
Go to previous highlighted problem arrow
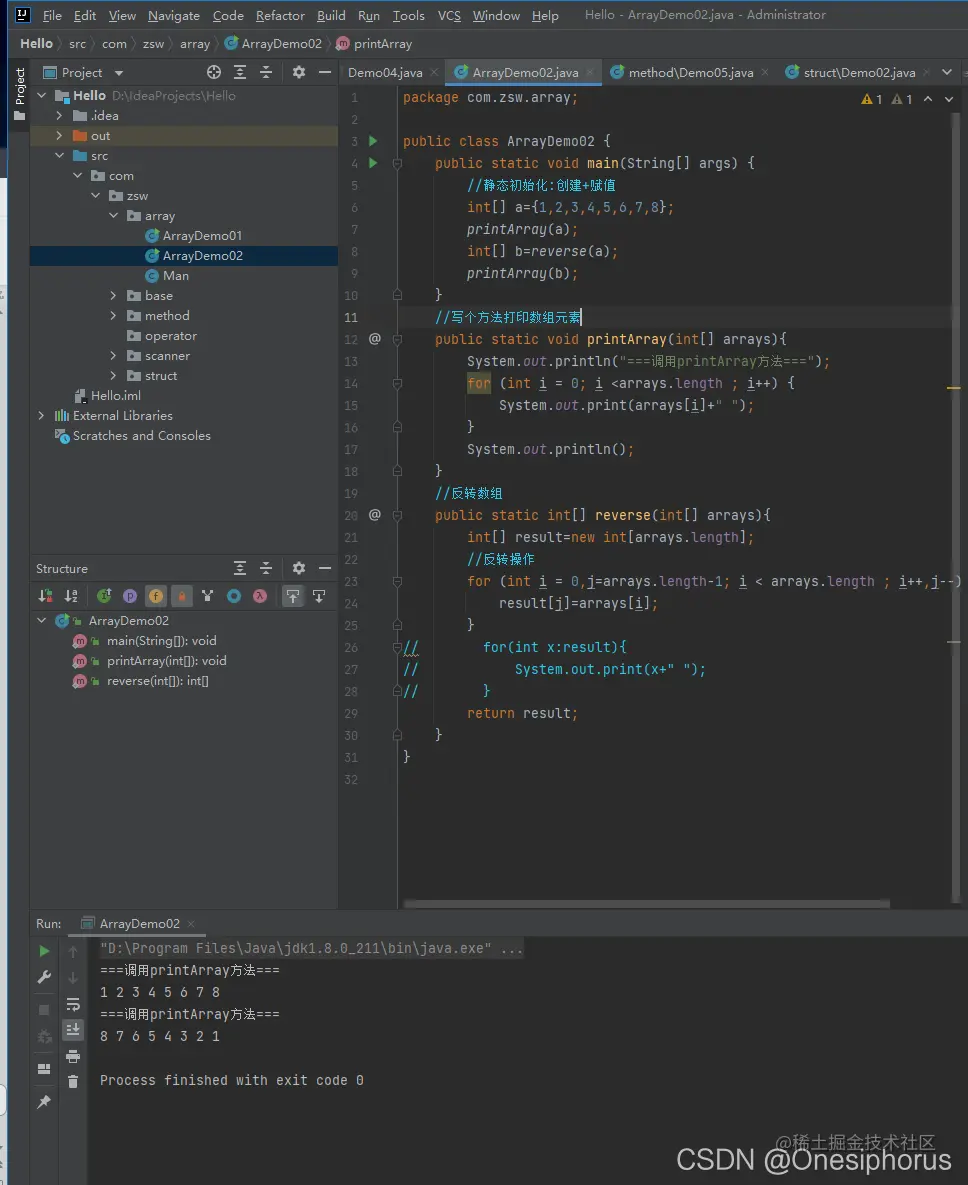click(928, 99)
